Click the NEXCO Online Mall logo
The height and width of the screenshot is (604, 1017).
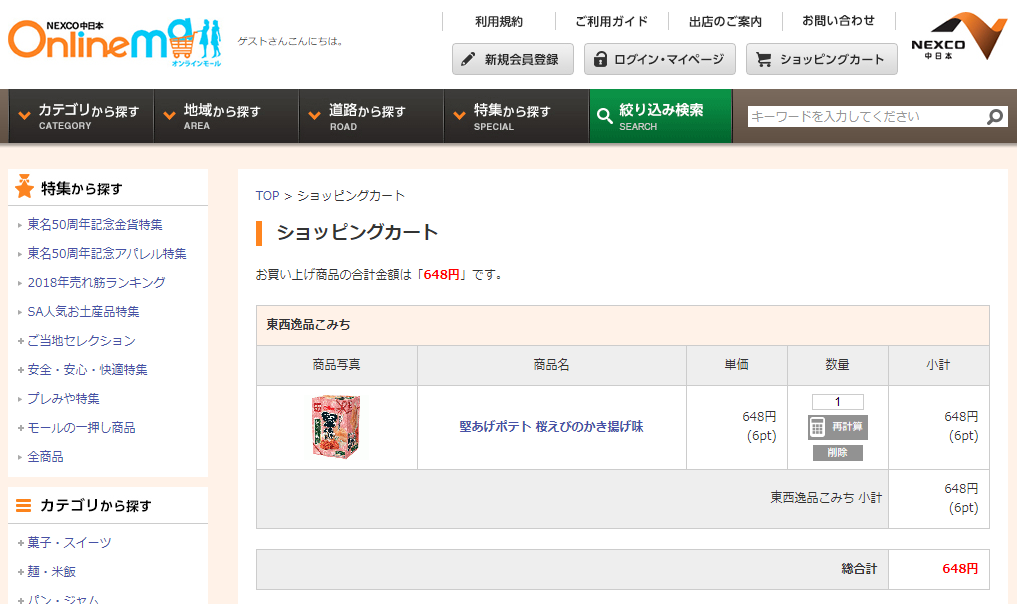[115, 42]
